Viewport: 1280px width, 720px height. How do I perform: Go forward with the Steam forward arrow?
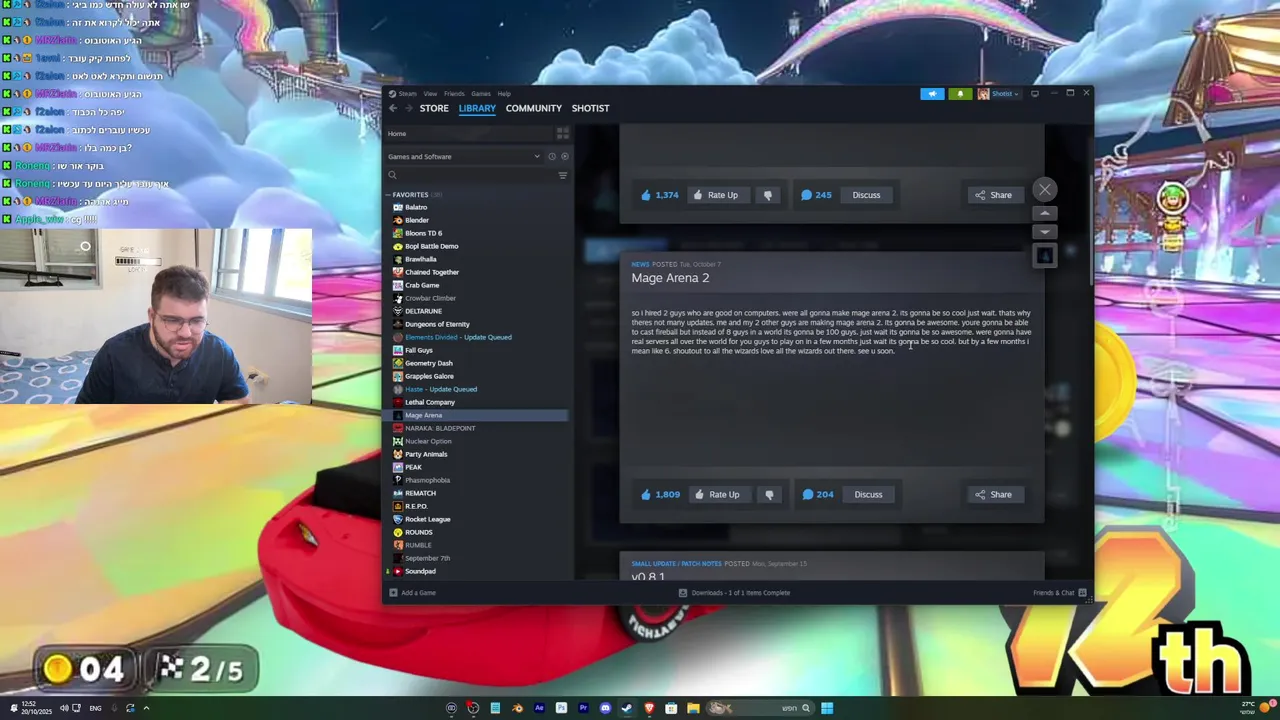(407, 108)
